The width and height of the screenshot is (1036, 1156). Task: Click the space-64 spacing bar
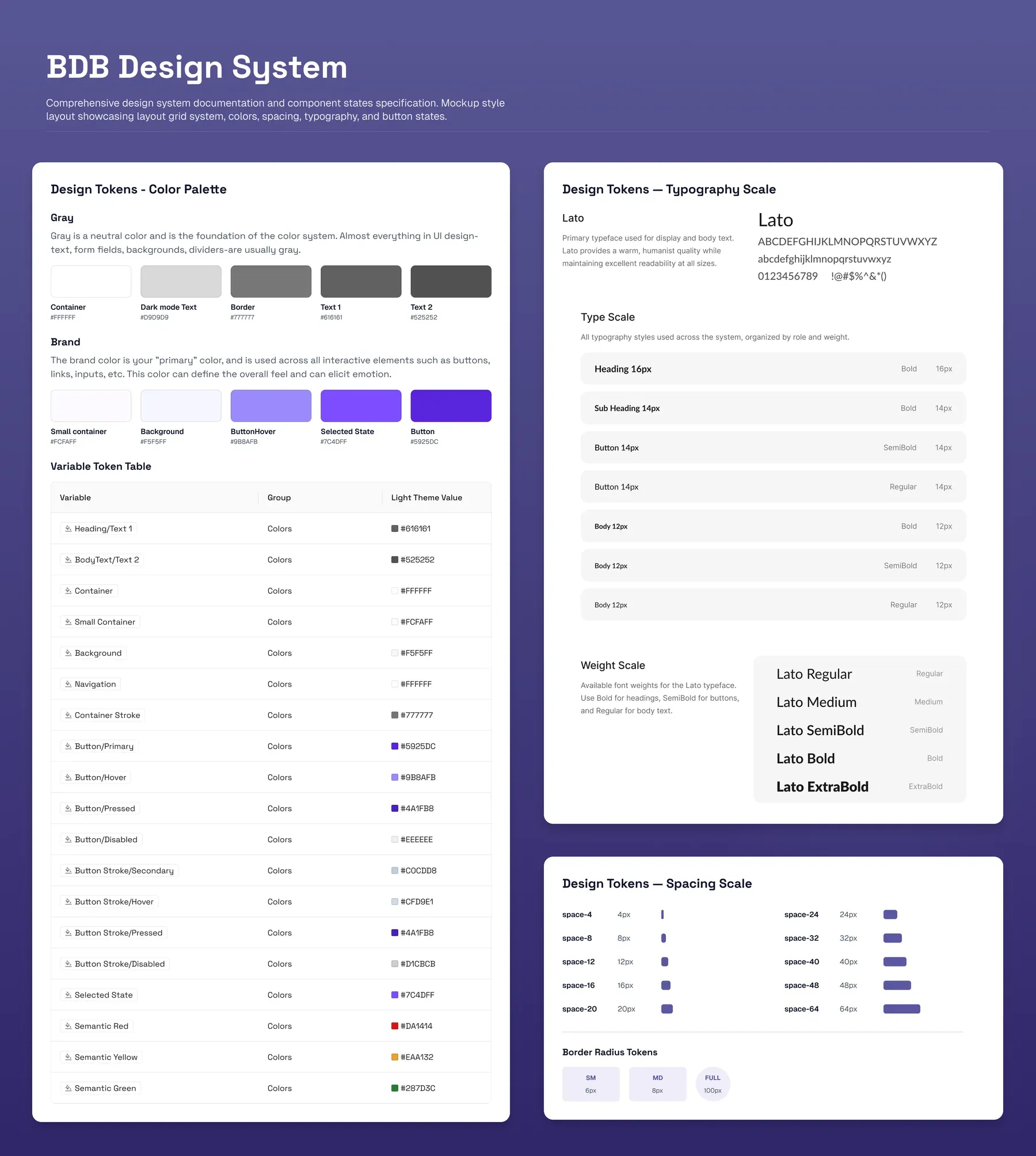901,1009
